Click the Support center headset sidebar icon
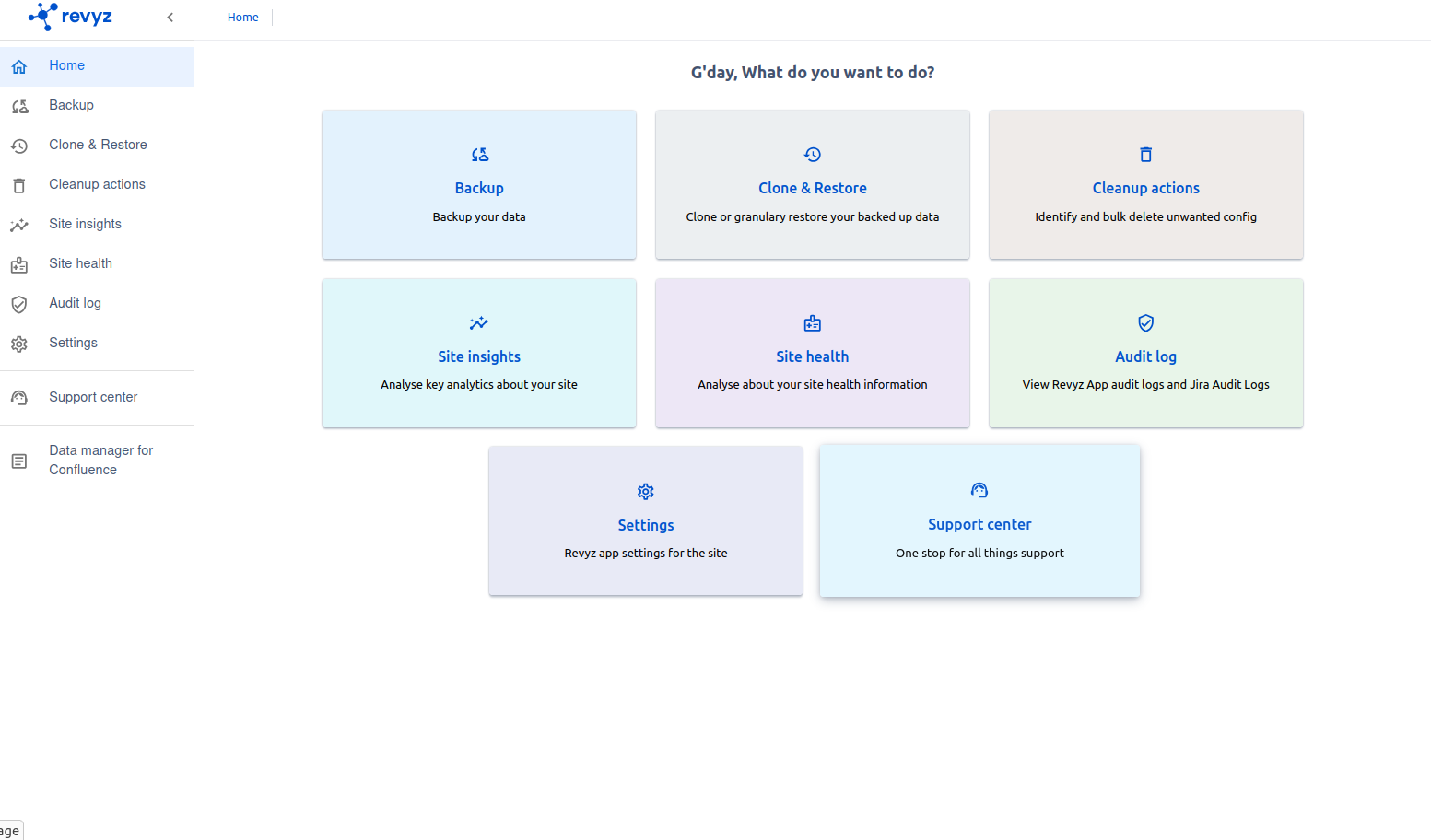Image resolution: width=1431 pixels, height=840 pixels. [19, 398]
